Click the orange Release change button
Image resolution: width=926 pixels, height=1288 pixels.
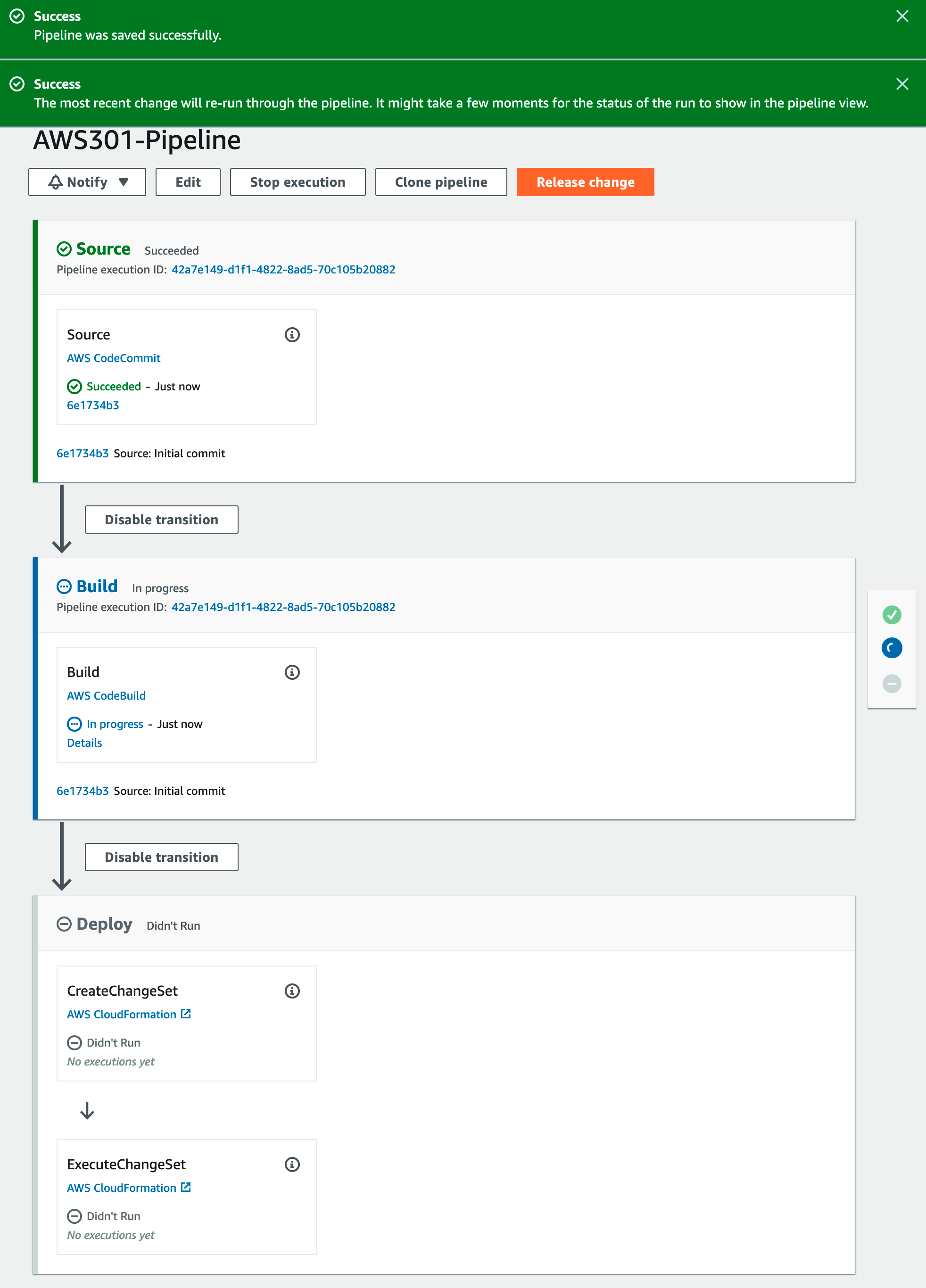point(585,182)
